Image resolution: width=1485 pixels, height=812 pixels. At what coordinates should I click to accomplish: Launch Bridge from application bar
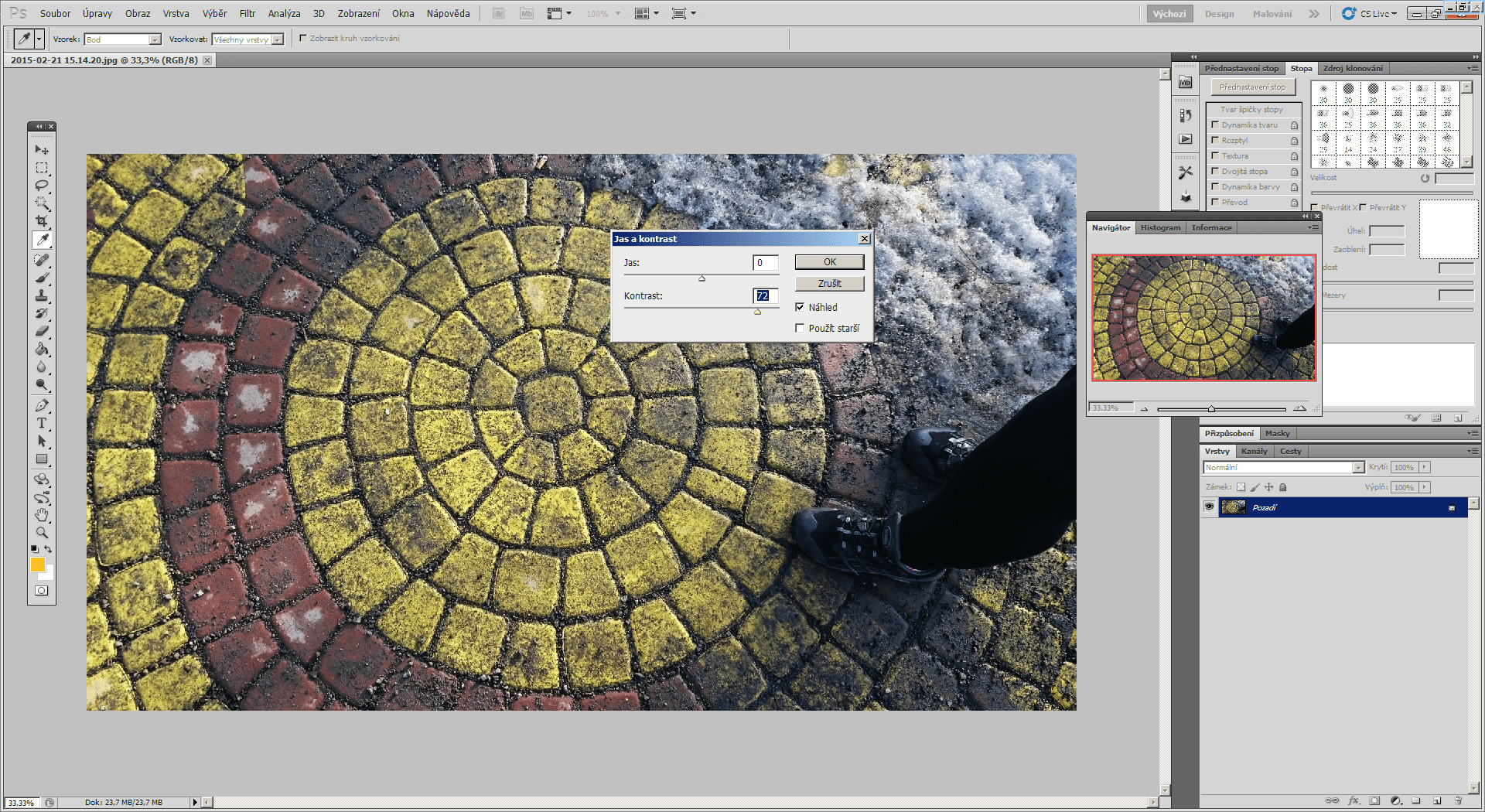(499, 13)
